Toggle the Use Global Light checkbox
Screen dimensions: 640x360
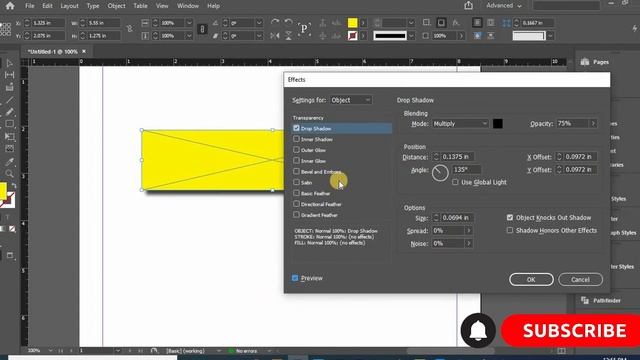(455, 182)
